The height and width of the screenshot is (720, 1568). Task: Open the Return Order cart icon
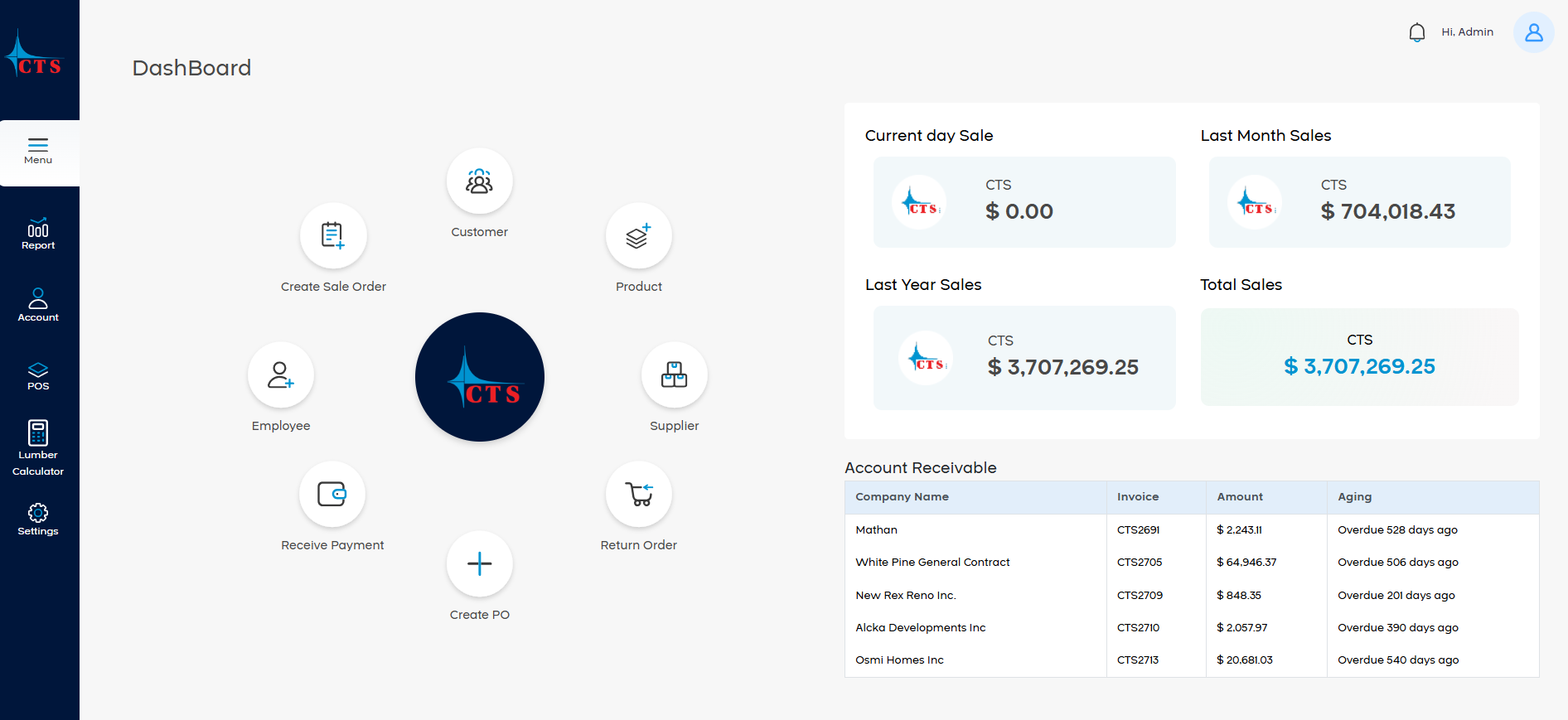coord(638,495)
